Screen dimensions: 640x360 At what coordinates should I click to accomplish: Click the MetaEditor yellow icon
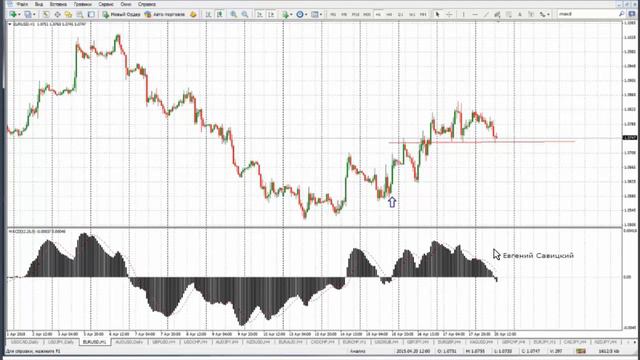pos(193,14)
